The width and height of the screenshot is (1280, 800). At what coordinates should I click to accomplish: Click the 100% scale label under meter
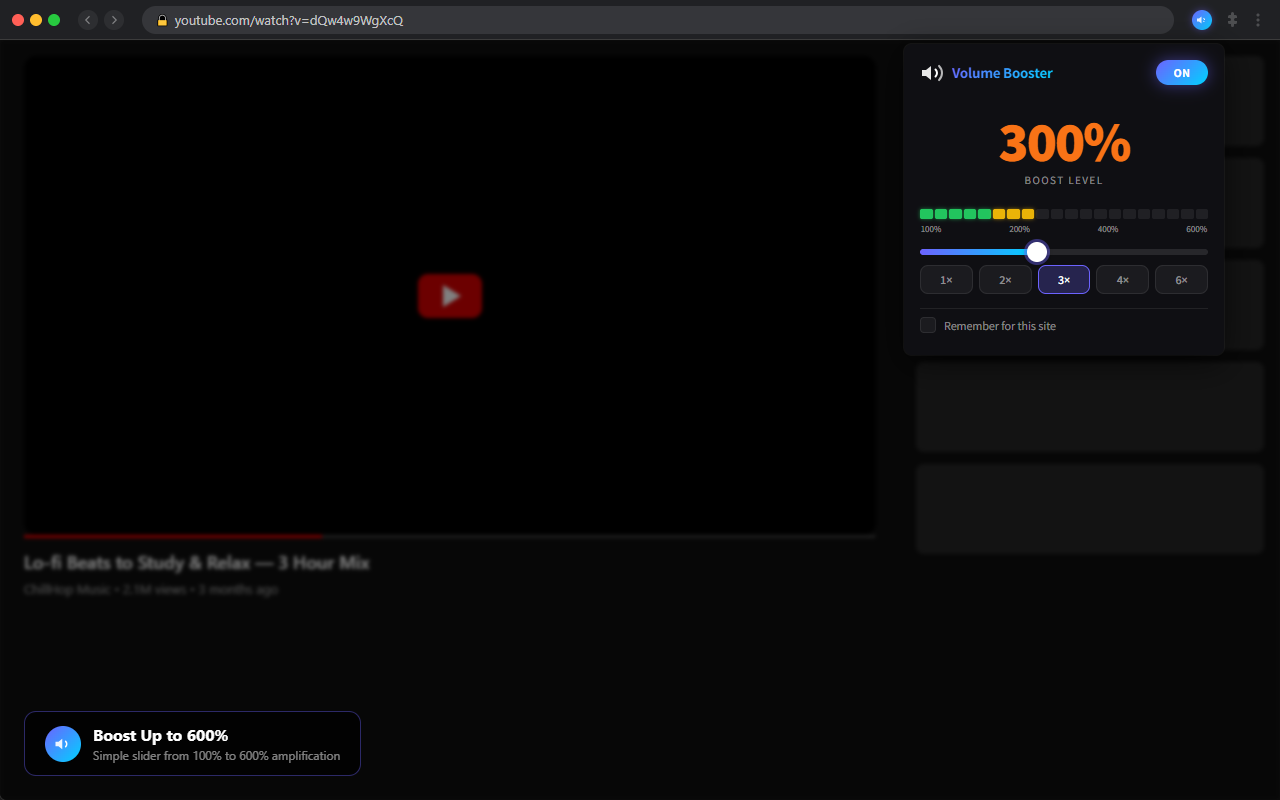930,229
